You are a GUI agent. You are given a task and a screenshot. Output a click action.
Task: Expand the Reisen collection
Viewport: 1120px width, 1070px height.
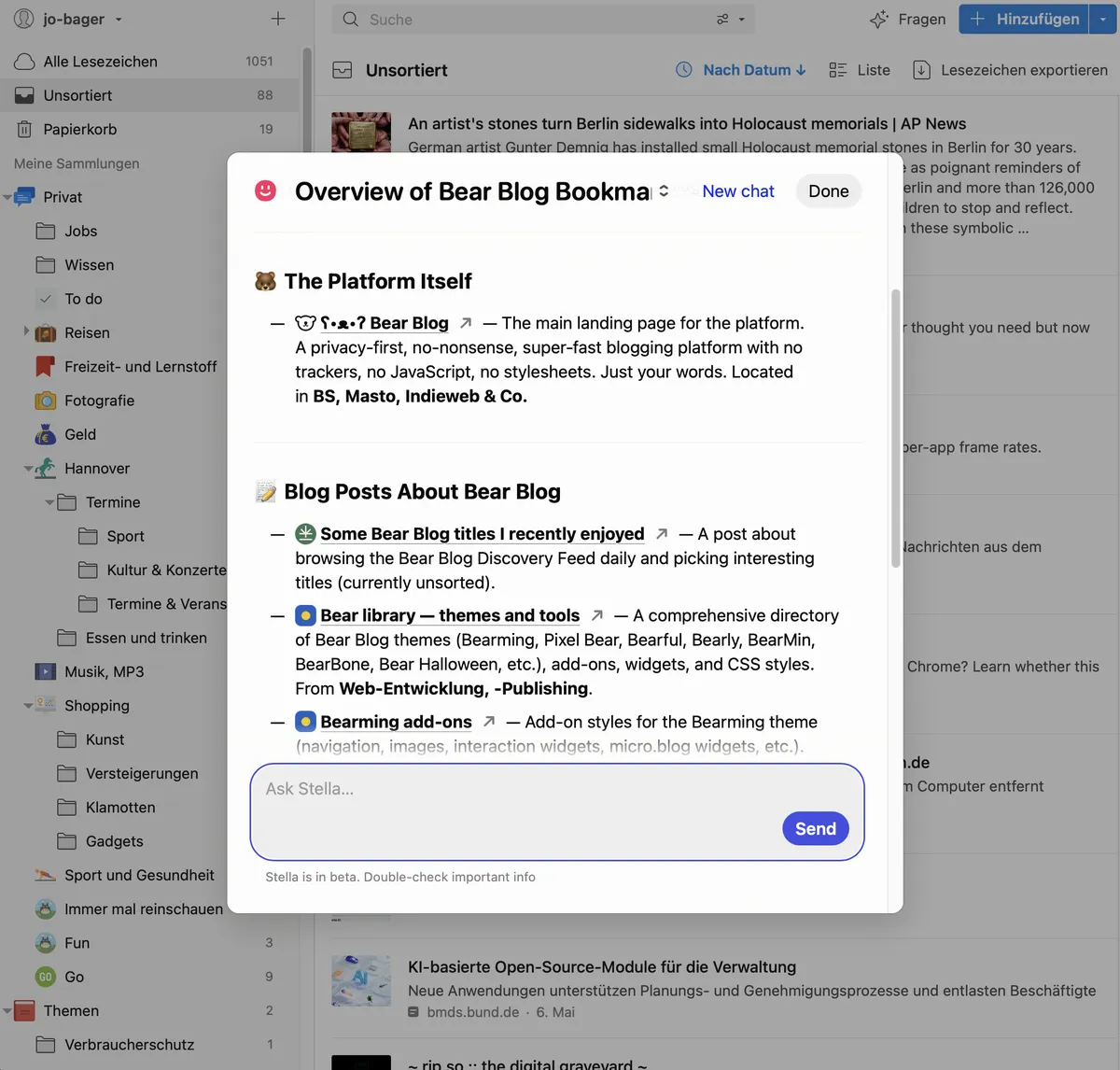point(26,331)
